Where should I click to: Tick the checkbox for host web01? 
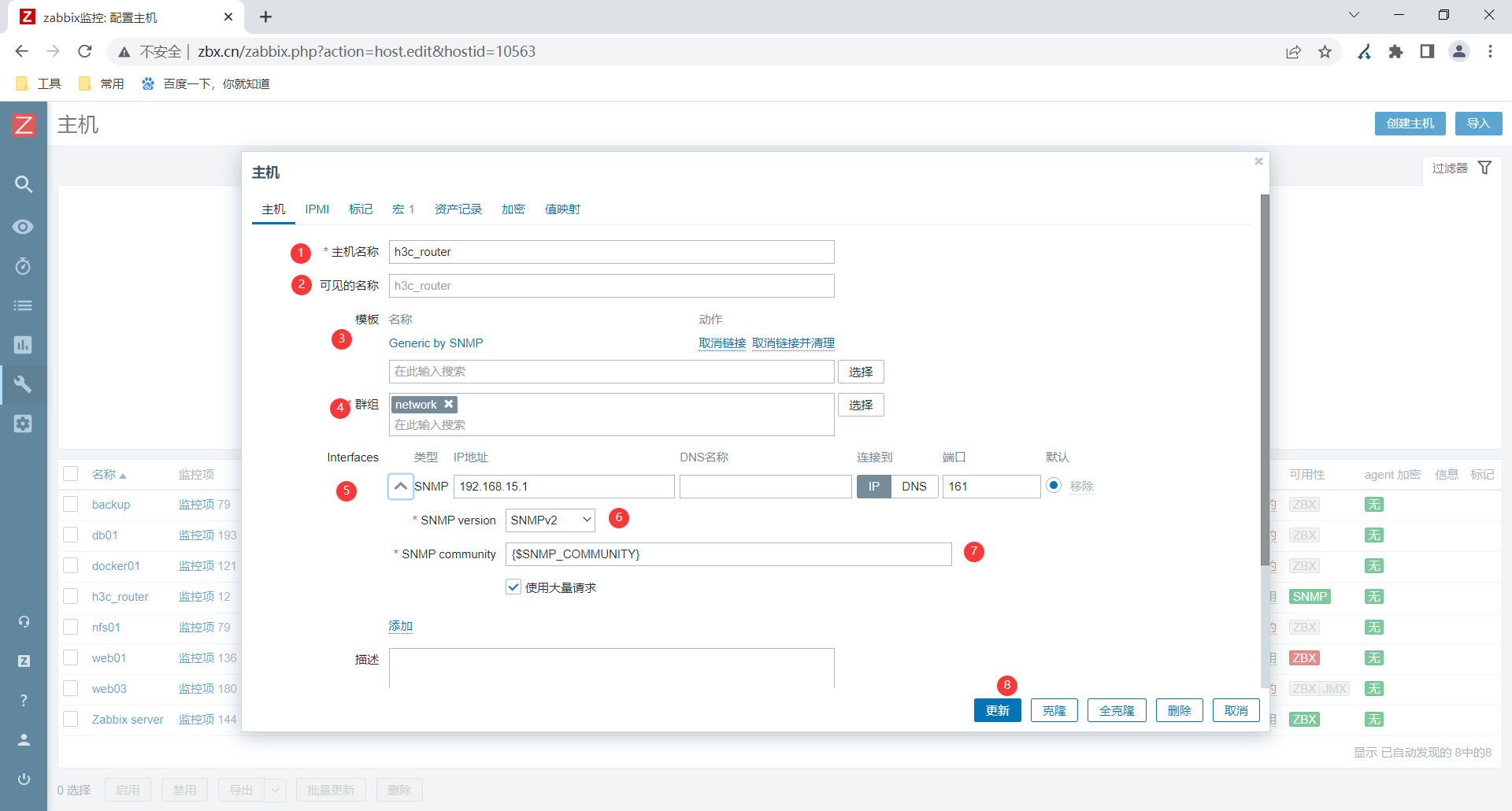(x=71, y=657)
